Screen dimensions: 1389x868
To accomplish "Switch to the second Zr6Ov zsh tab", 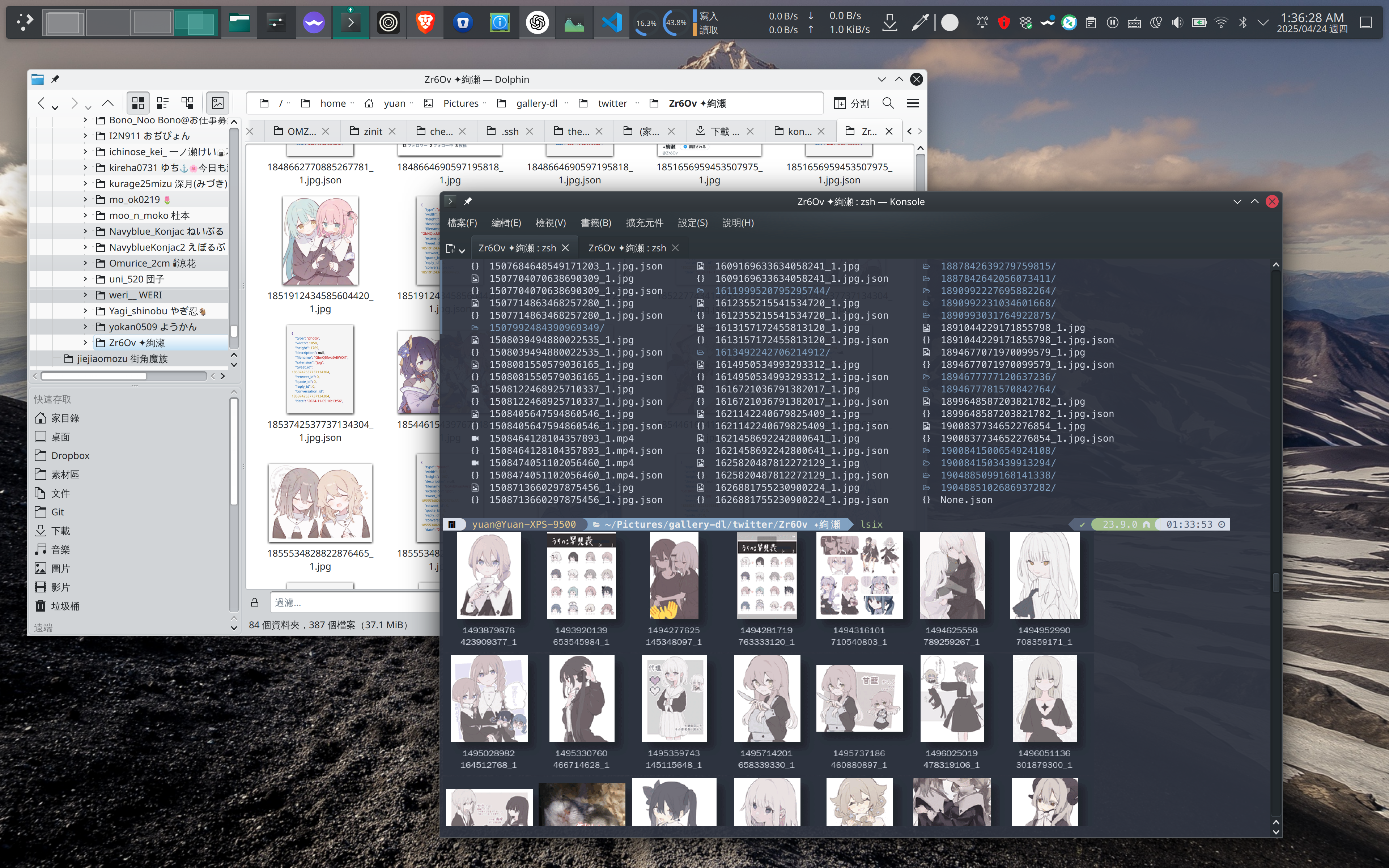I will pyautogui.click(x=627, y=248).
